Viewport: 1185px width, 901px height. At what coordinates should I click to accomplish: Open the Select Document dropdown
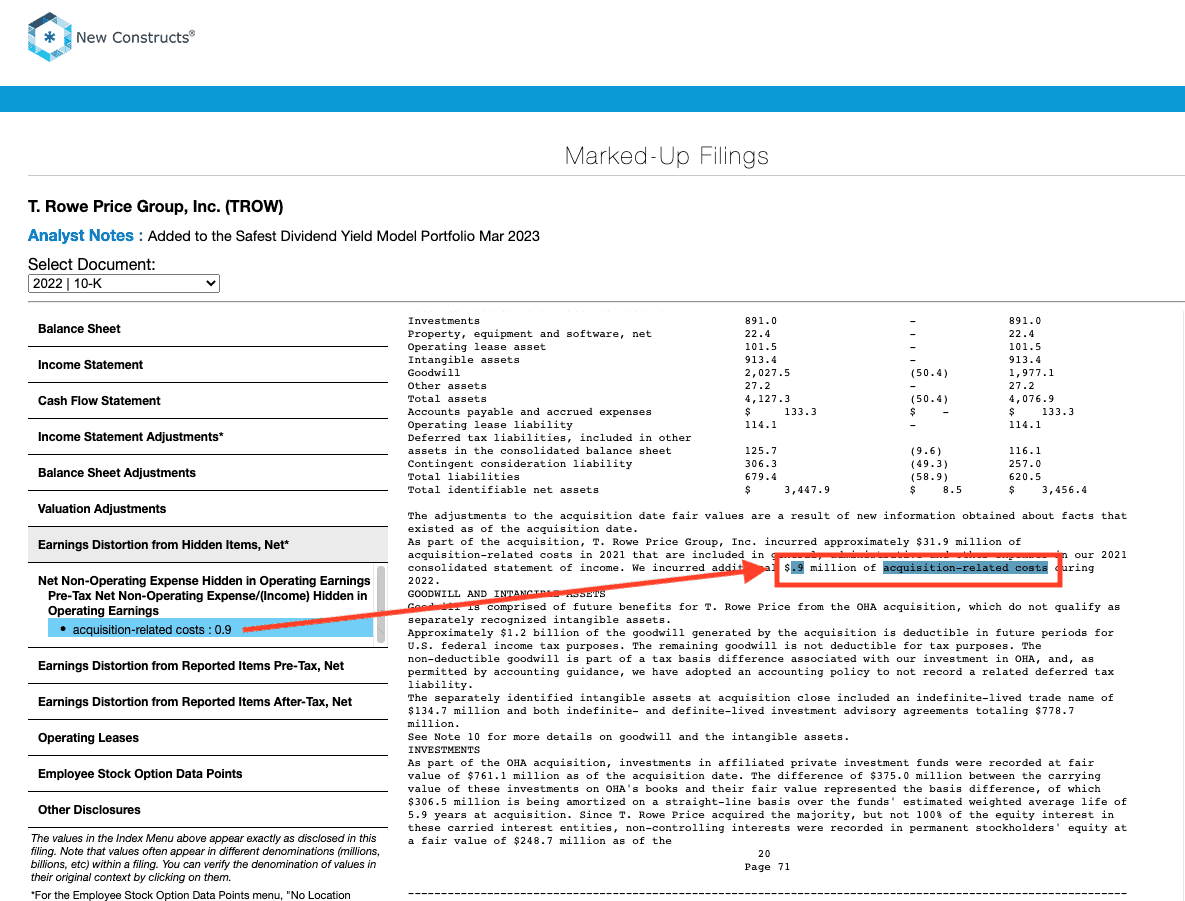point(124,283)
